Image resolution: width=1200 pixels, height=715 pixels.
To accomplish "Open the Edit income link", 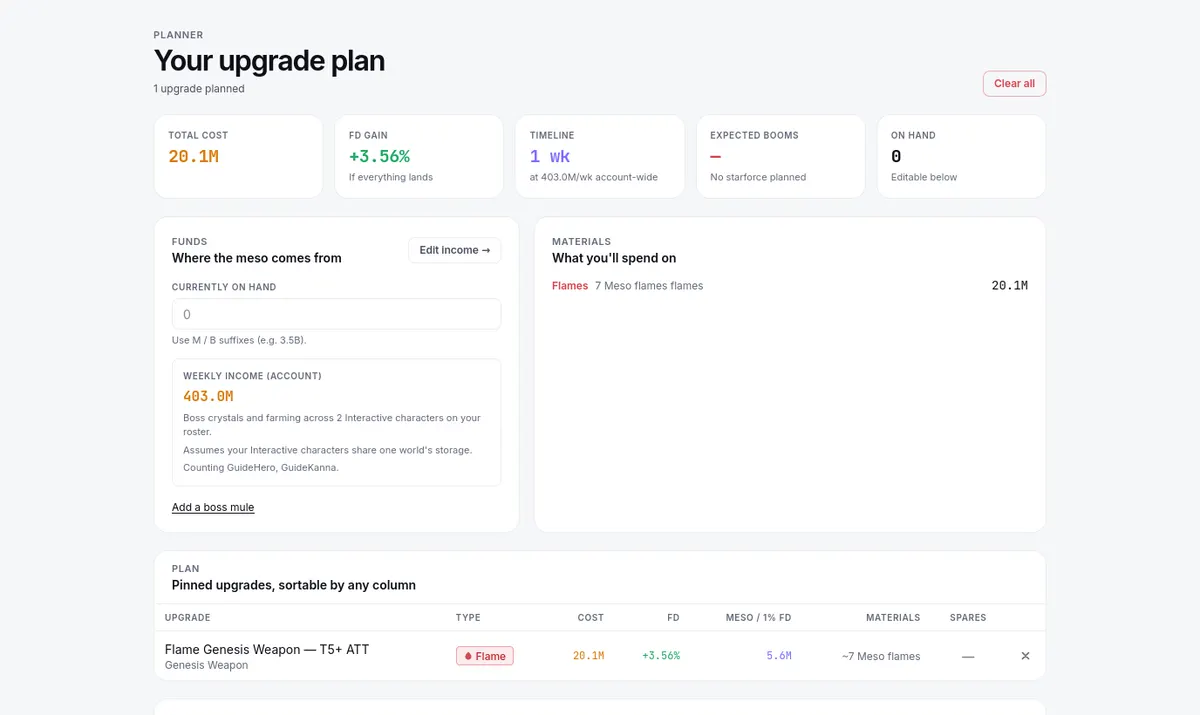I will coord(455,250).
